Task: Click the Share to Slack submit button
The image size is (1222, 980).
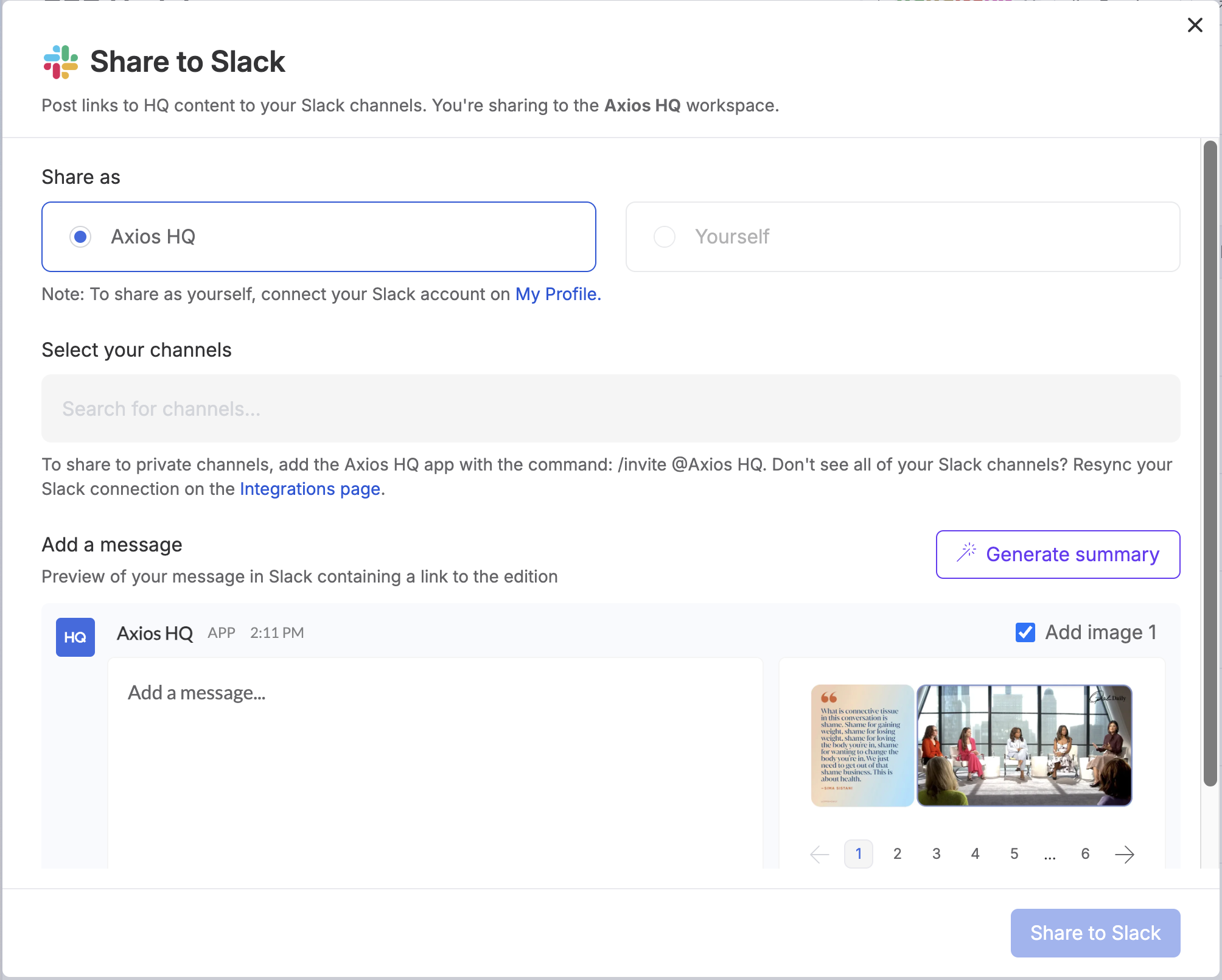Action: click(x=1095, y=933)
